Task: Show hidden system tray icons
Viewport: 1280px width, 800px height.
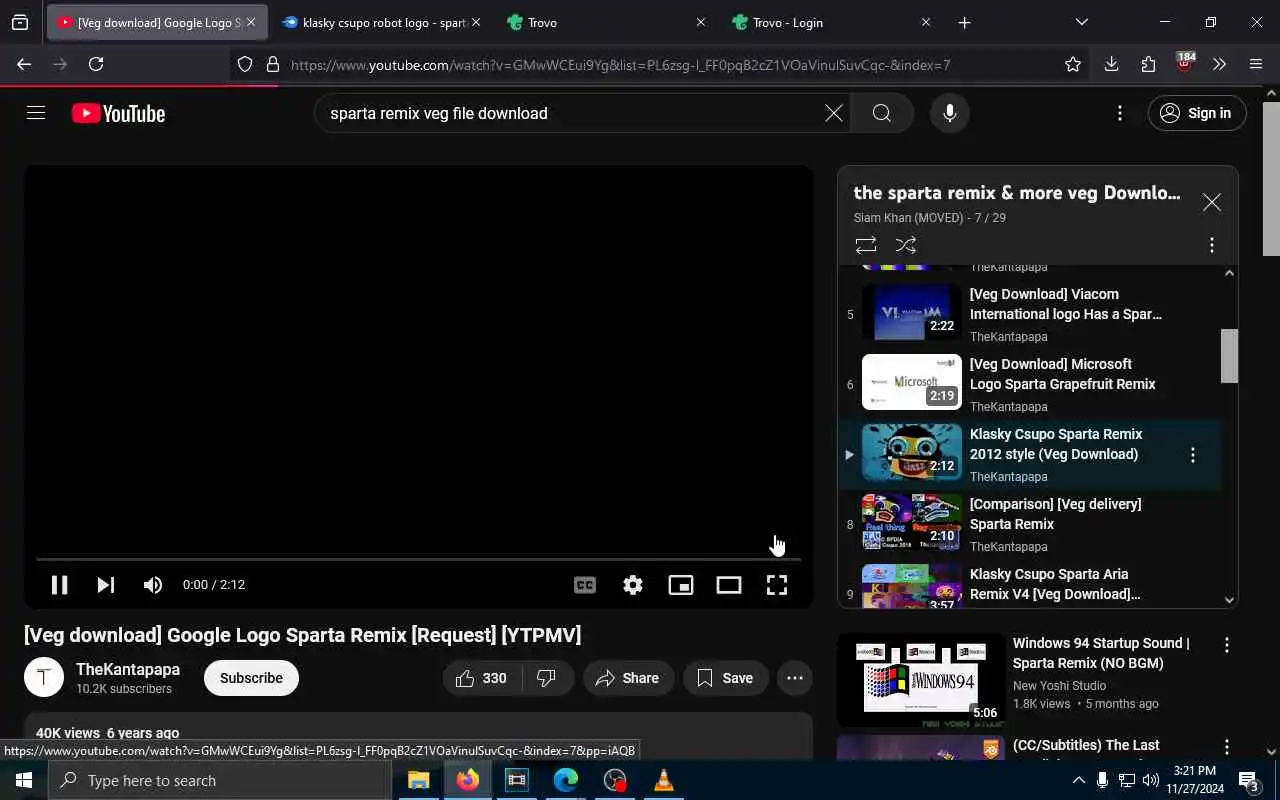Action: [x=1078, y=780]
